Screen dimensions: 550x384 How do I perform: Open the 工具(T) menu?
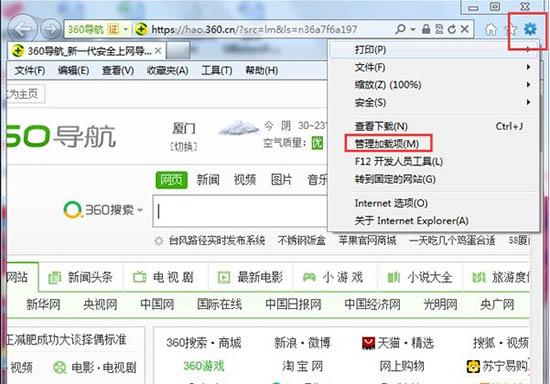click(x=217, y=71)
